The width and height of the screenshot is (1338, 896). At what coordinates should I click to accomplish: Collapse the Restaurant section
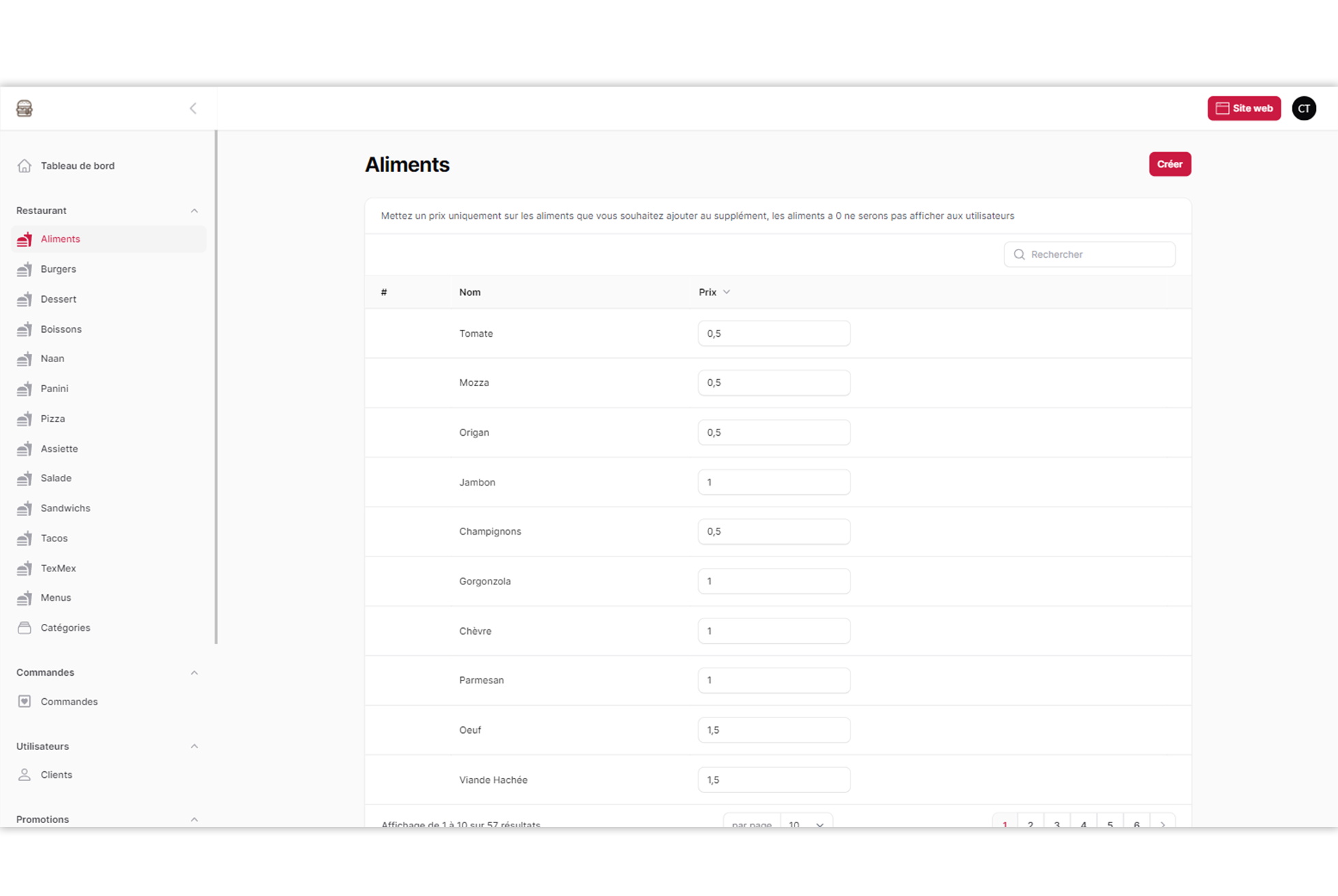[194, 211]
